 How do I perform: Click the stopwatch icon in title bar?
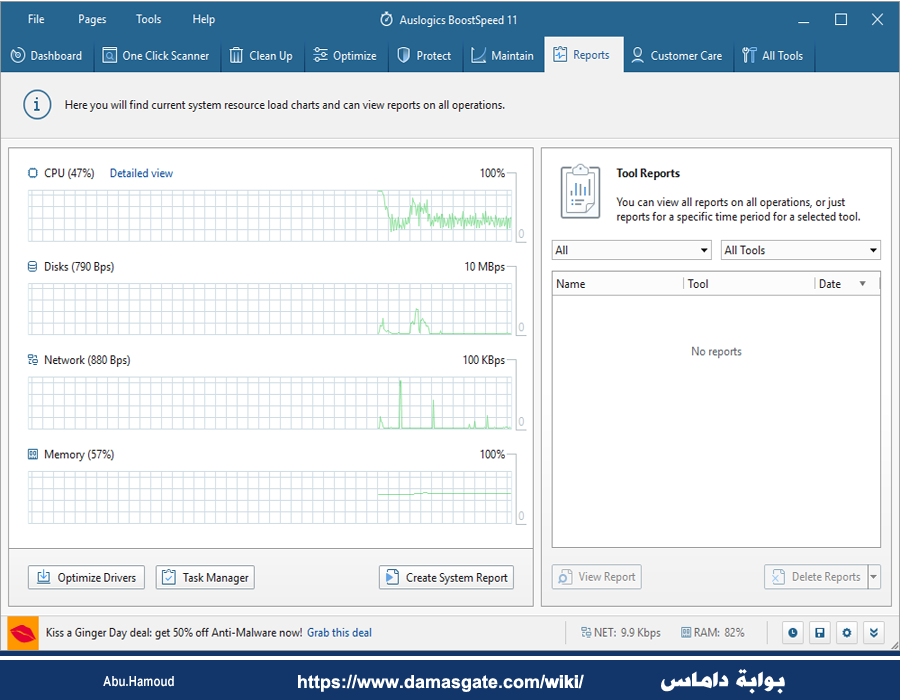(x=386, y=20)
